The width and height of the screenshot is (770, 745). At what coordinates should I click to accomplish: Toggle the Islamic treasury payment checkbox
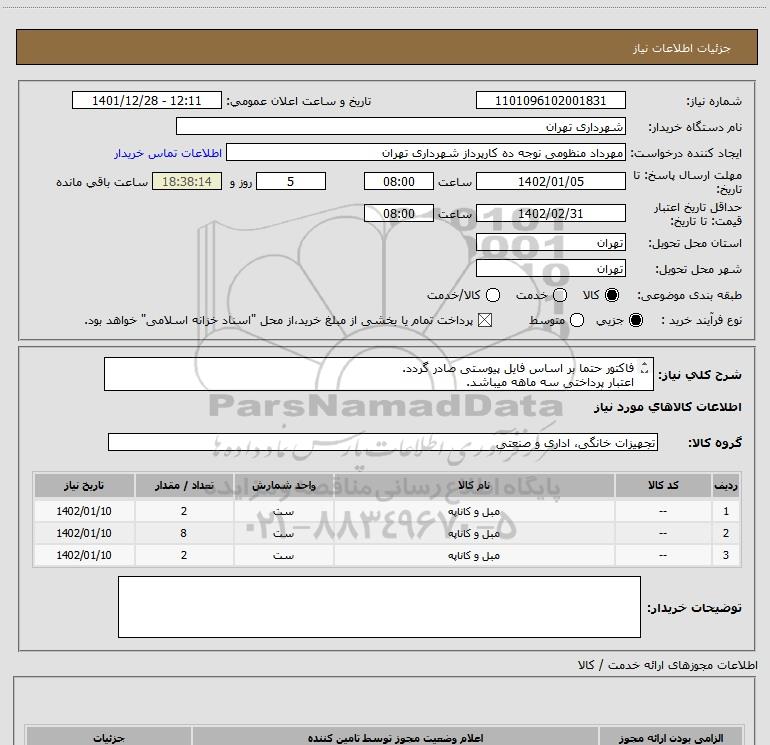485,320
